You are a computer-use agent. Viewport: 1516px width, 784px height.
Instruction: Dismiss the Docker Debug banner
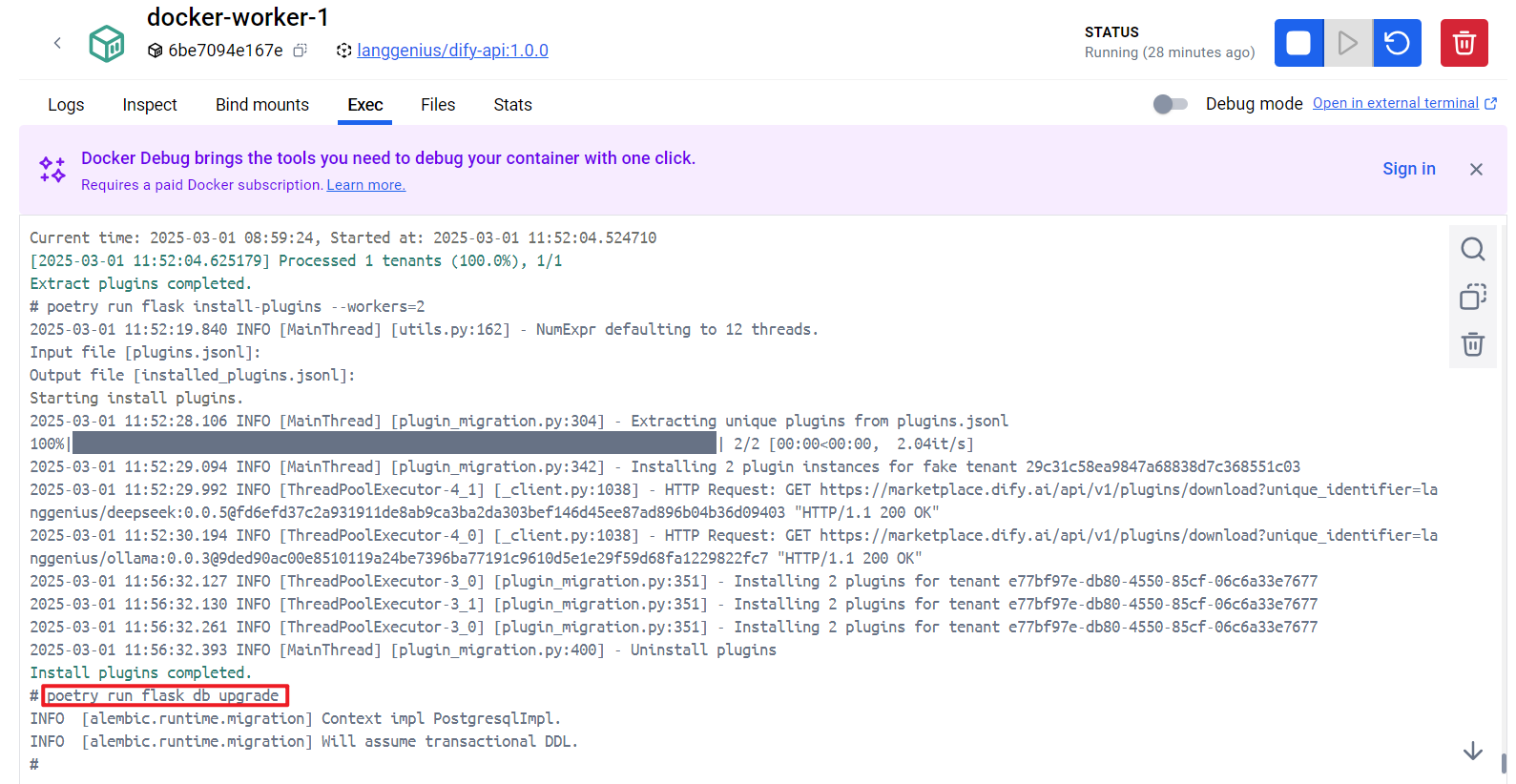click(1476, 169)
